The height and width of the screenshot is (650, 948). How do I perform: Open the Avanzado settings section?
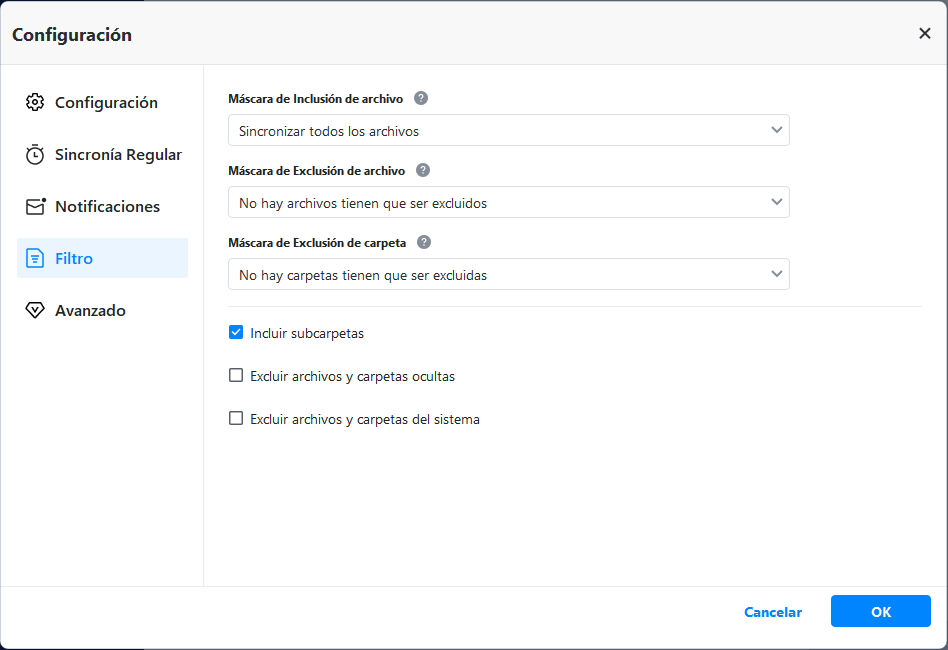(90, 311)
